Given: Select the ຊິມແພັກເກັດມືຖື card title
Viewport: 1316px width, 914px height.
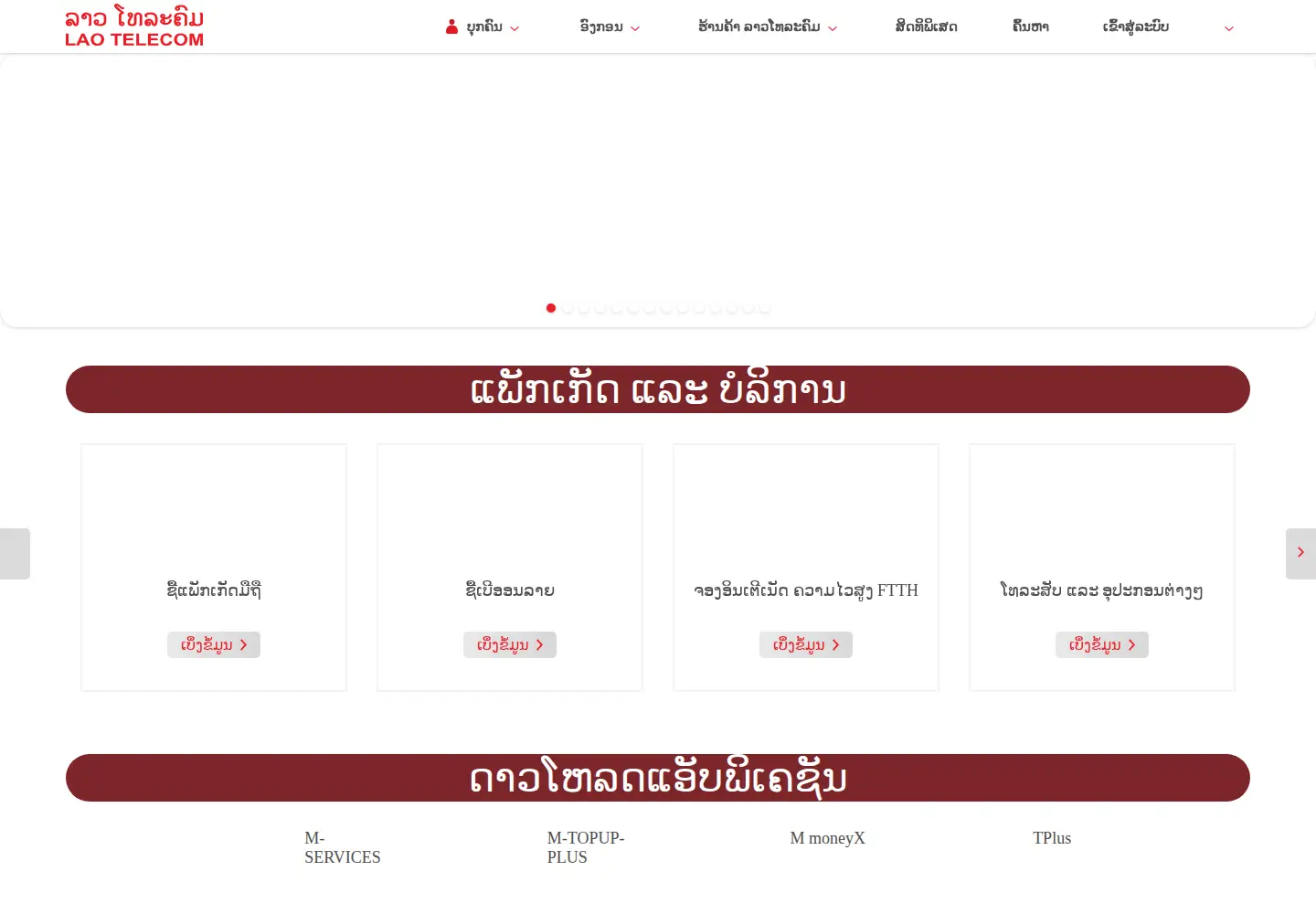Looking at the screenshot, I should [x=214, y=590].
